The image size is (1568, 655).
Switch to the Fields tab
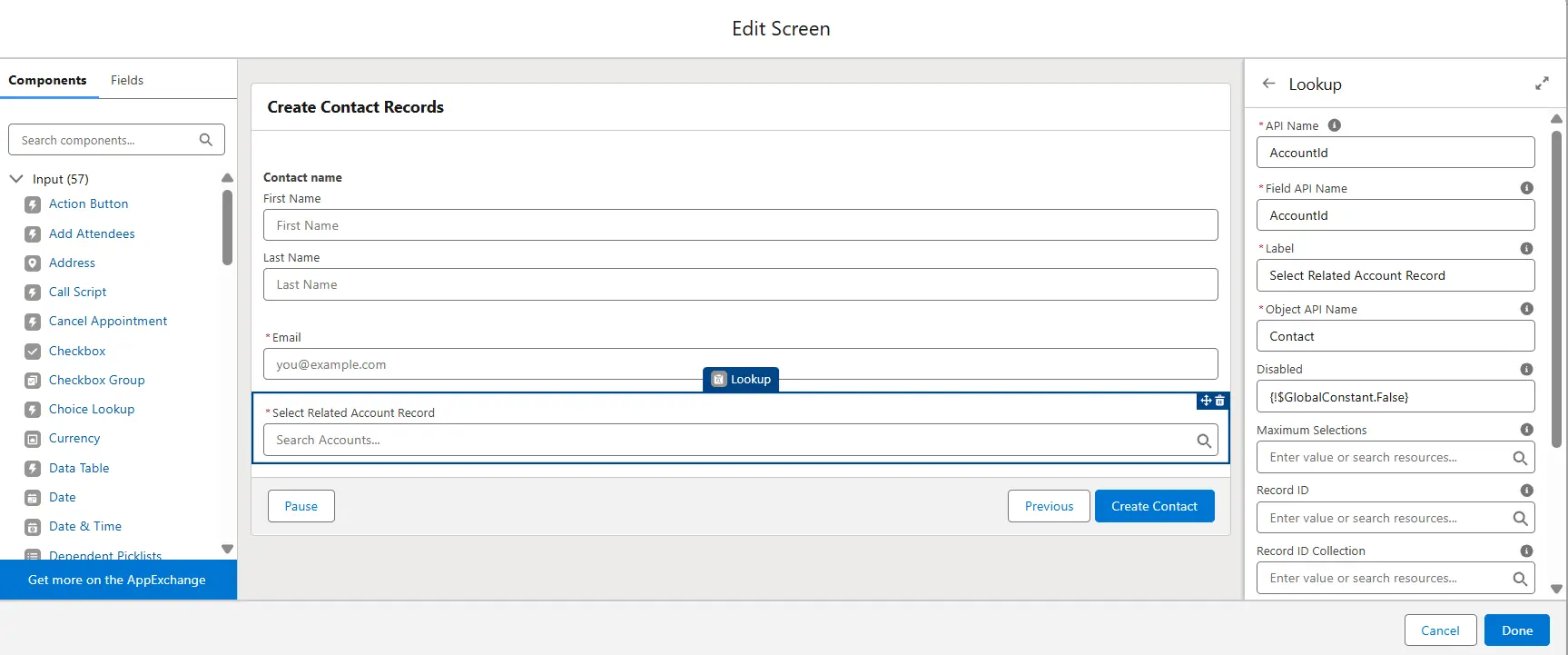point(127,80)
